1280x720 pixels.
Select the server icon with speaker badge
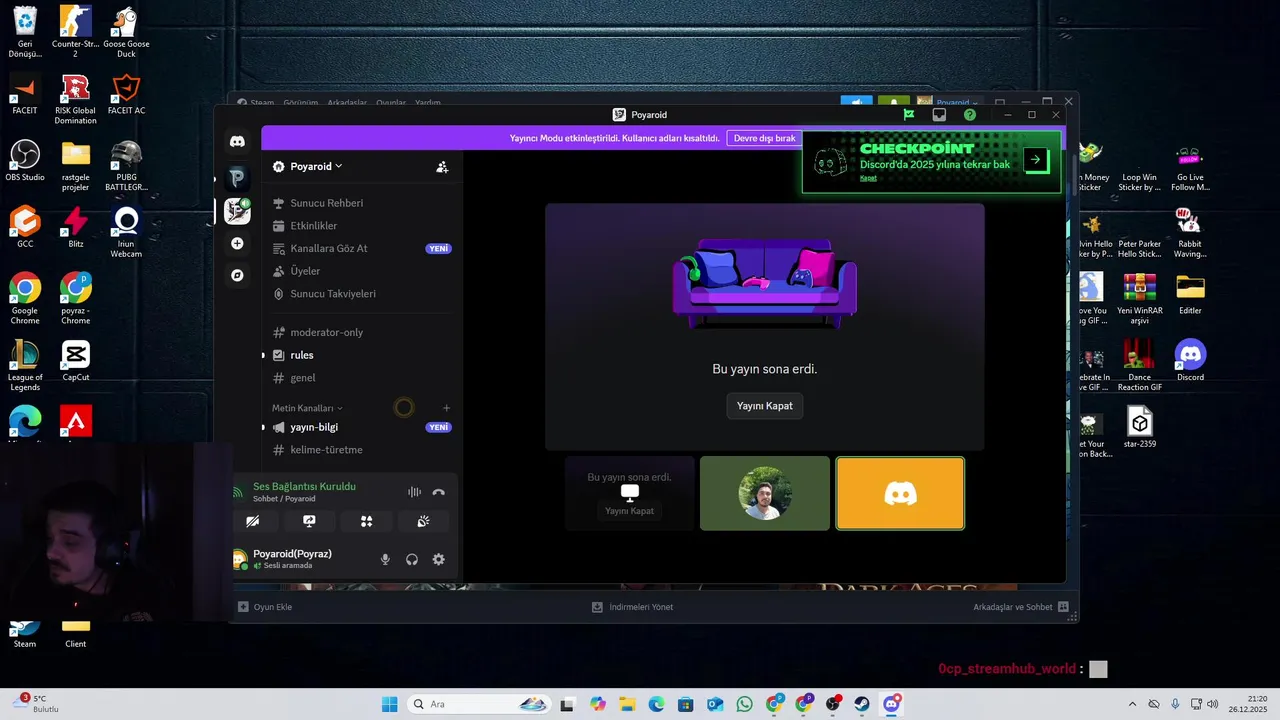pyautogui.click(x=237, y=211)
